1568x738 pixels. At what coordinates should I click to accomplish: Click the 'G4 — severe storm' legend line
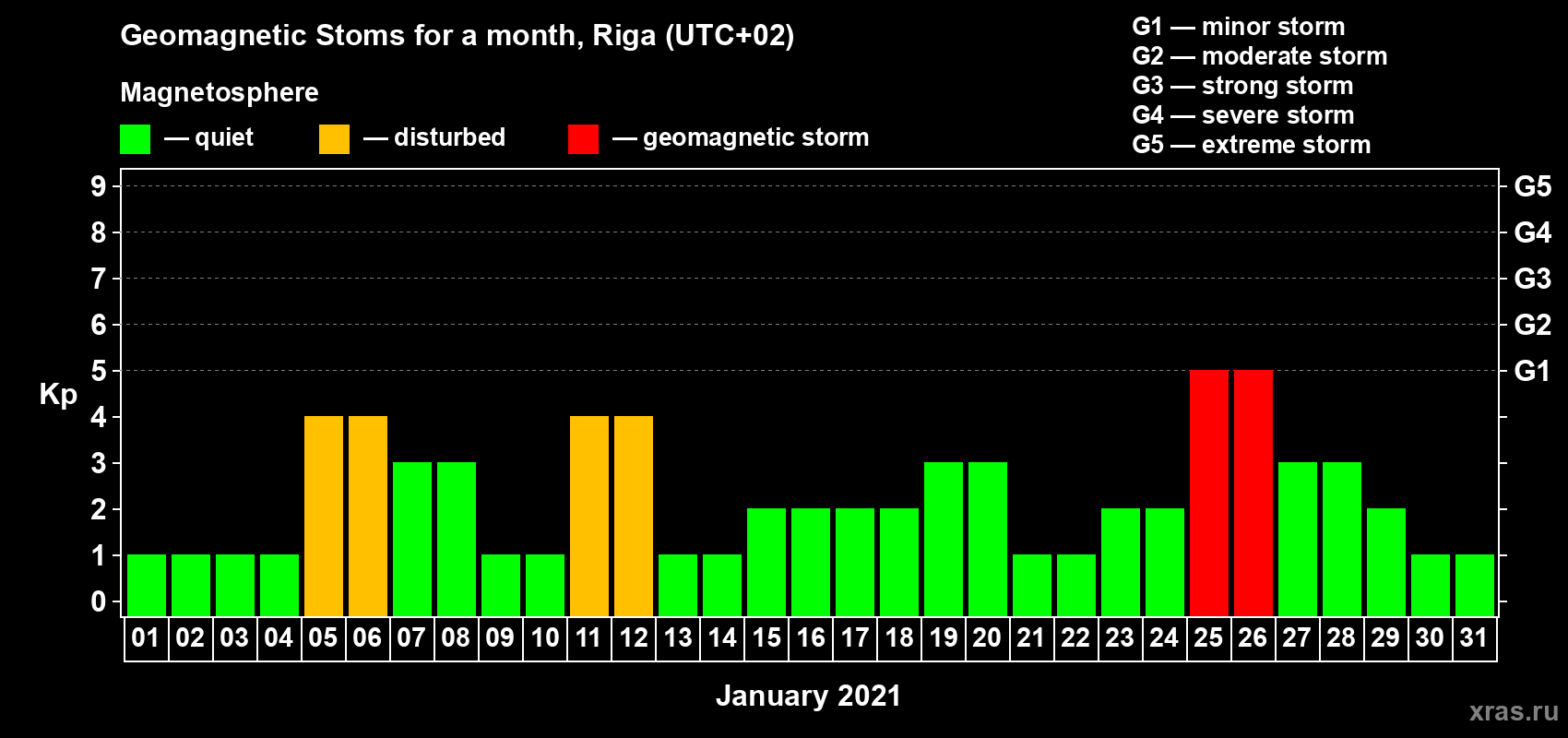coord(1243,115)
